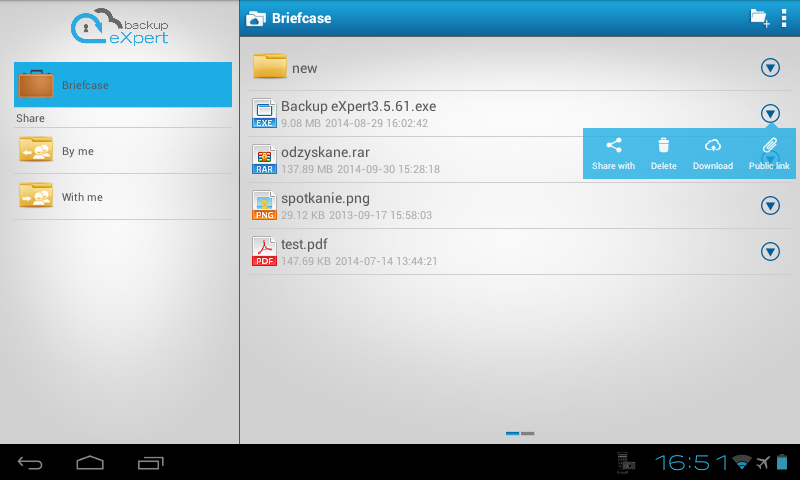Expand actions for the new folder

770,67
